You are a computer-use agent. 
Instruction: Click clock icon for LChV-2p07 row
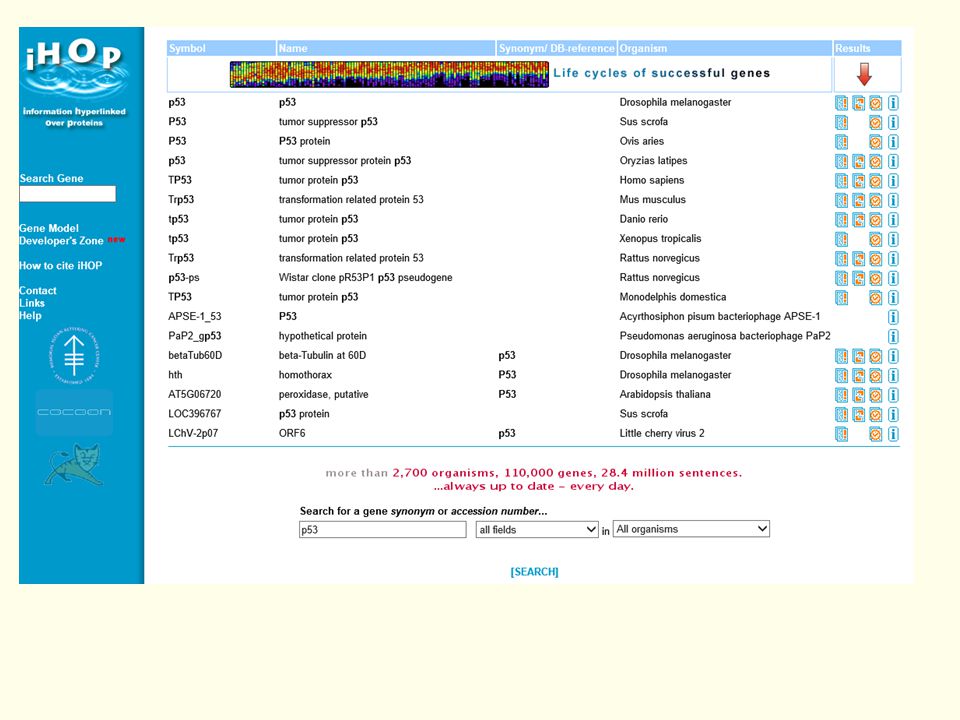click(876, 434)
